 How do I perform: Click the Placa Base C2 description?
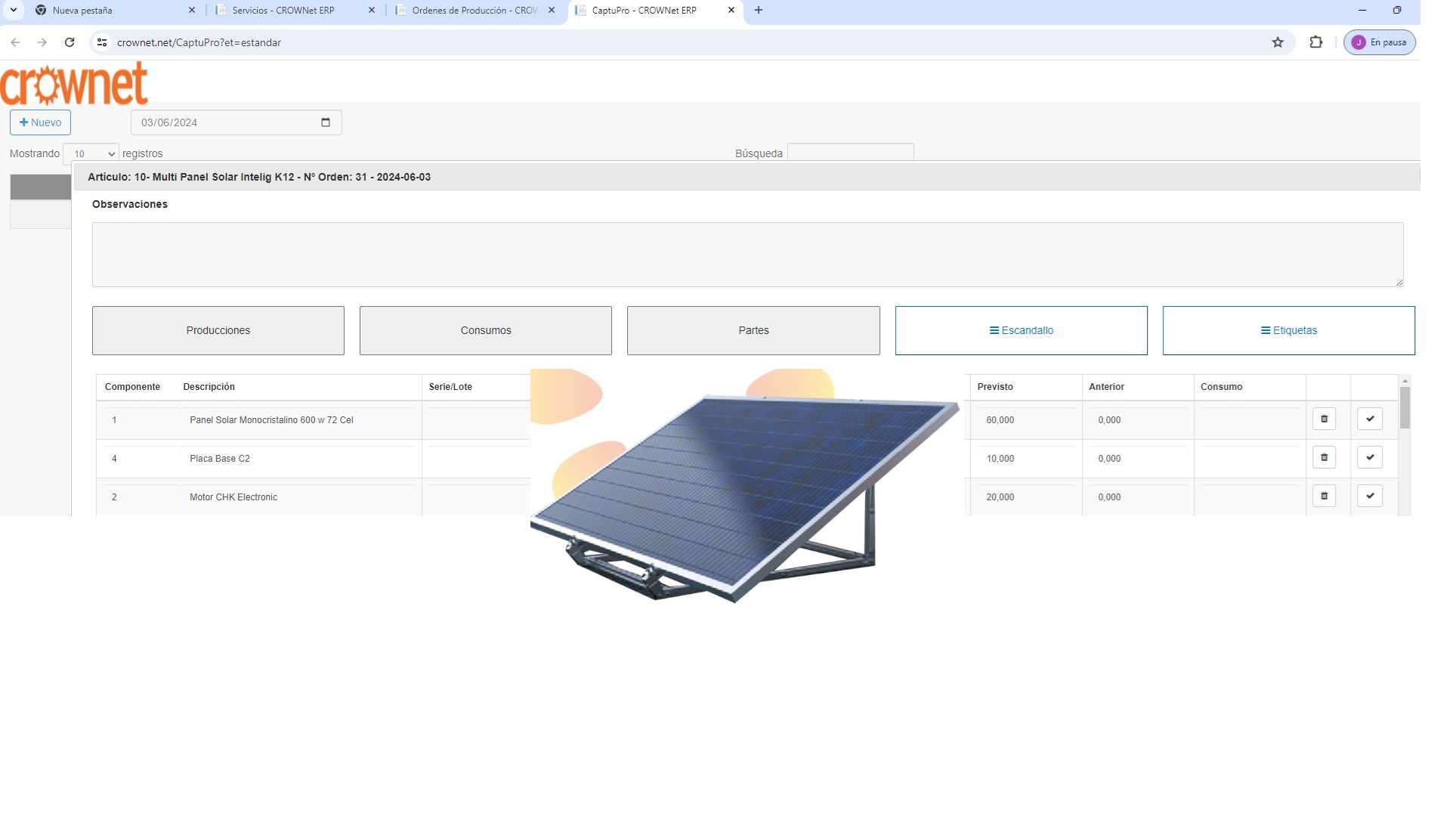tap(219, 458)
